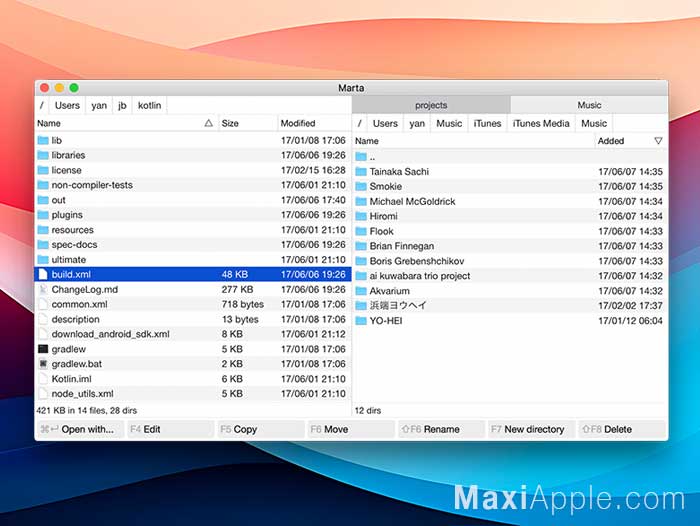The width and height of the screenshot is (700, 526).
Task: Click the Hiromi folder icon
Action: coord(361,216)
